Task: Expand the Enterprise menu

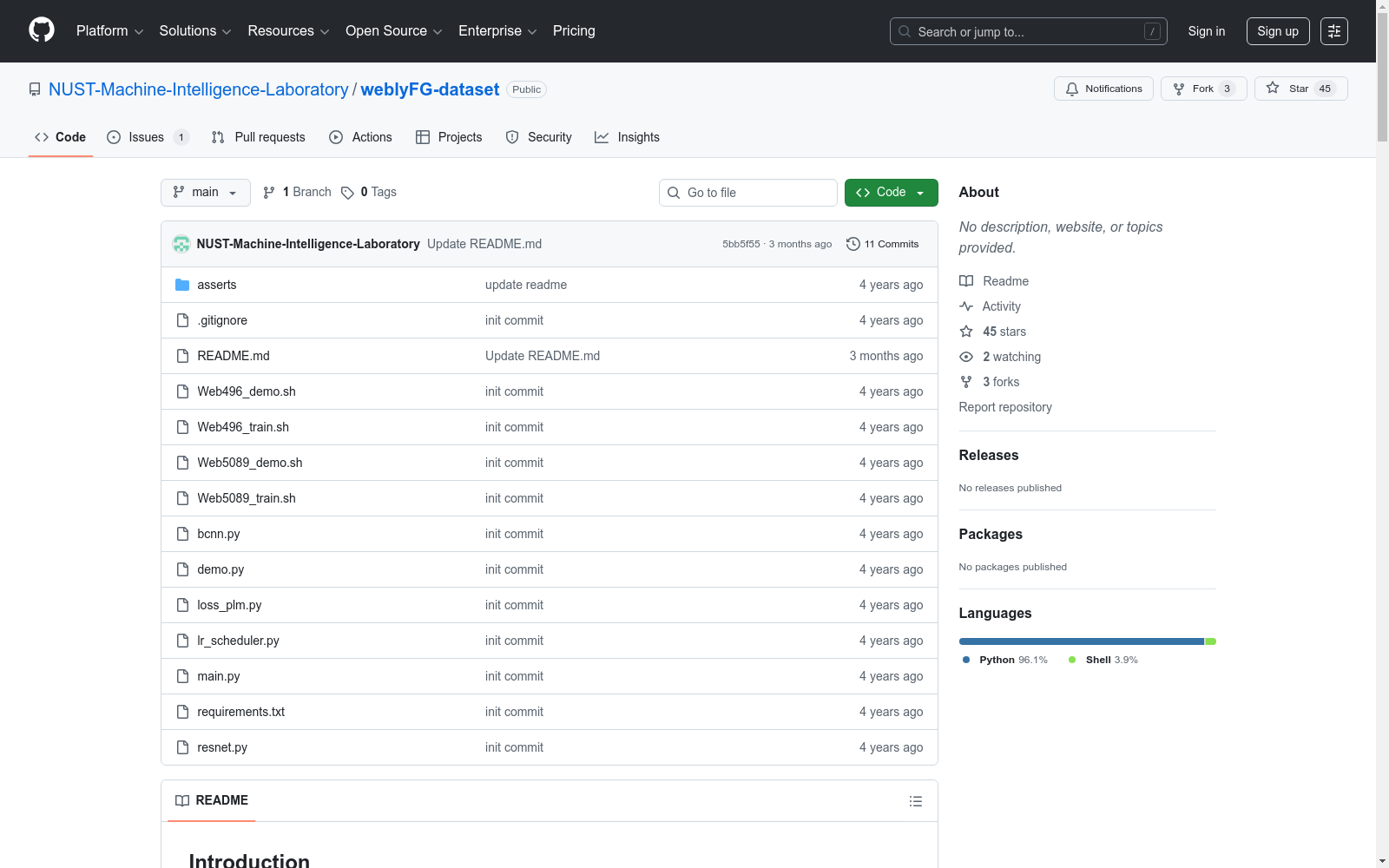Action: [x=497, y=31]
